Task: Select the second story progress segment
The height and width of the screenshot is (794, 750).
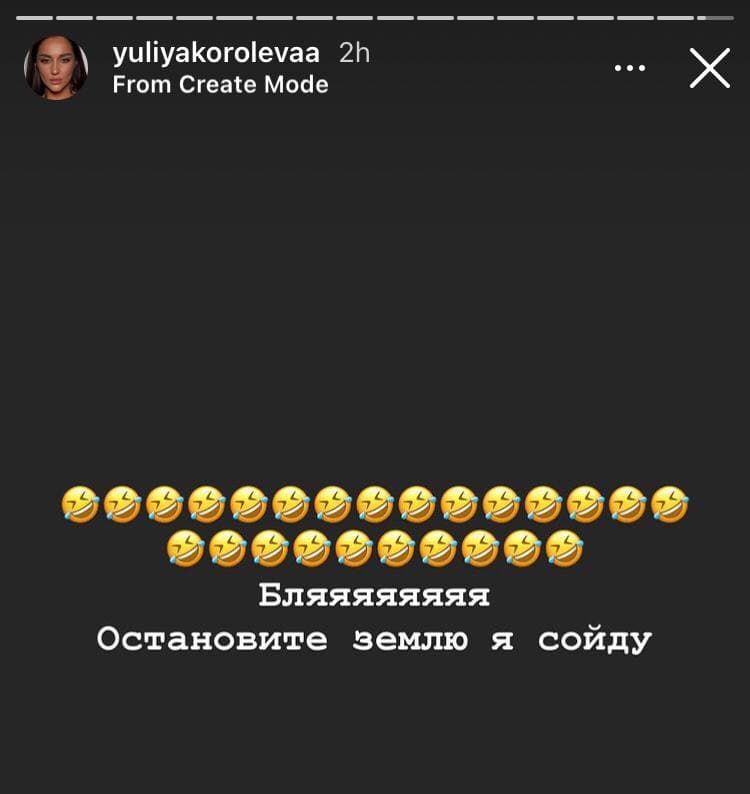Action: click(x=74, y=18)
